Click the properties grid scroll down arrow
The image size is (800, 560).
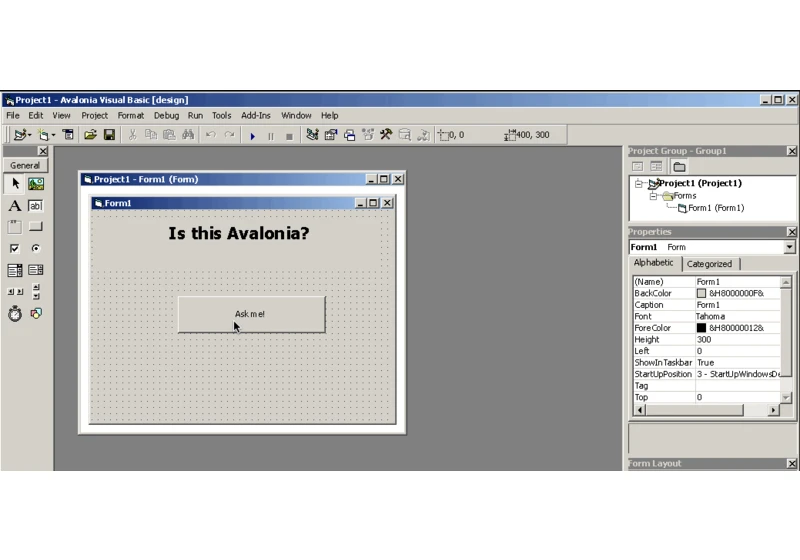[x=786, y=397]
